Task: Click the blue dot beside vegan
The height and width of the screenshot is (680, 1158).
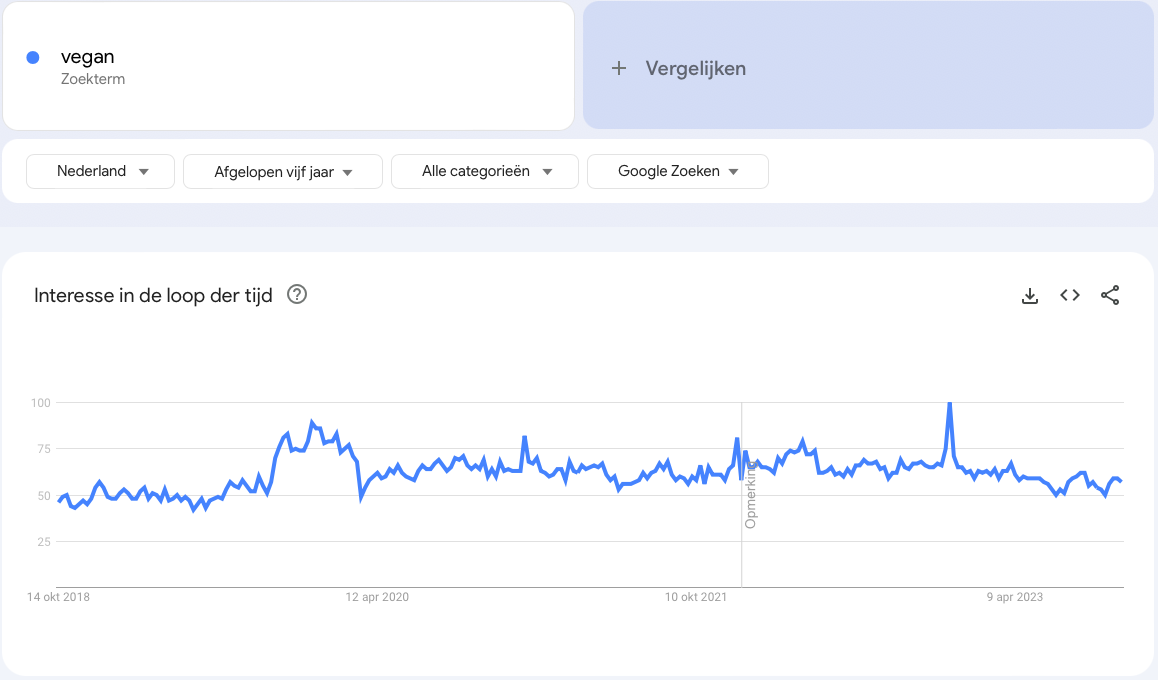Action: [x=33, y=58]
